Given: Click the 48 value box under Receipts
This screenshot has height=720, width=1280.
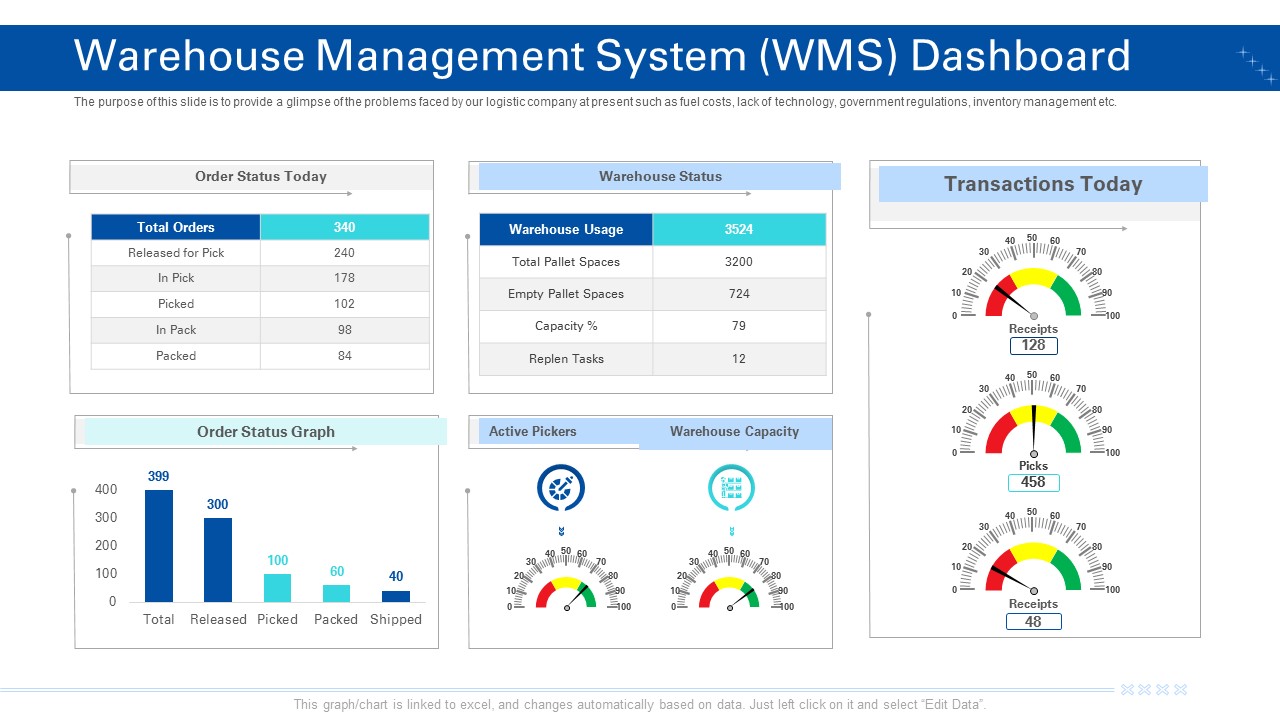Looking at the screenshot, I should [x=1033, y=621].
